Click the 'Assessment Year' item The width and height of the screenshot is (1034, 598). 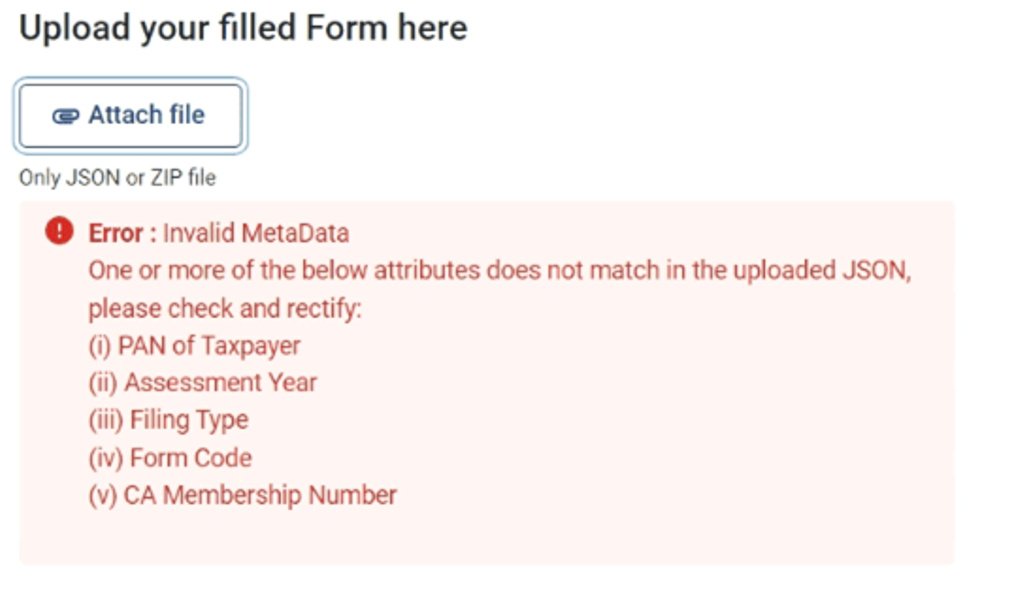[202, 383]
